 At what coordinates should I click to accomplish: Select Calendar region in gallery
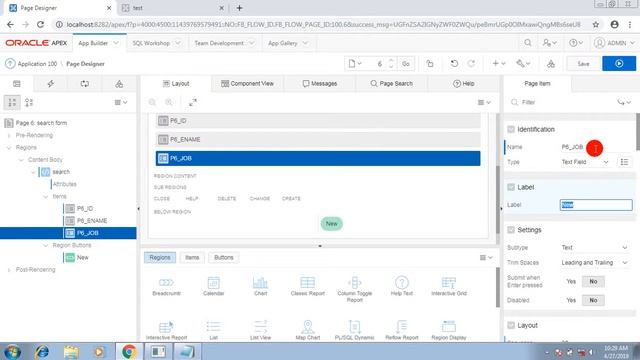click(213, 286)
